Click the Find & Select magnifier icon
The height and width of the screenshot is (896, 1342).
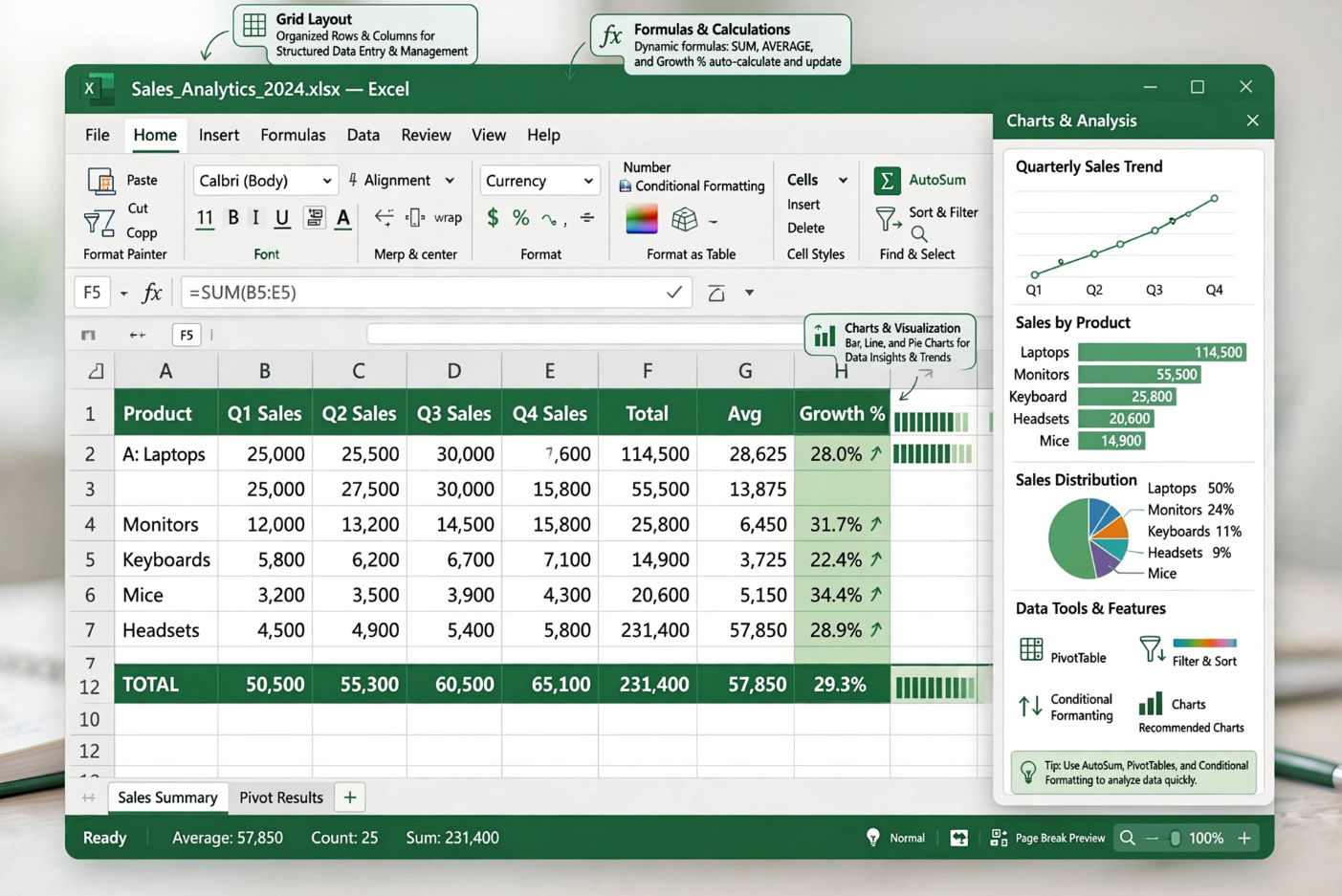(x=918, y=234)
